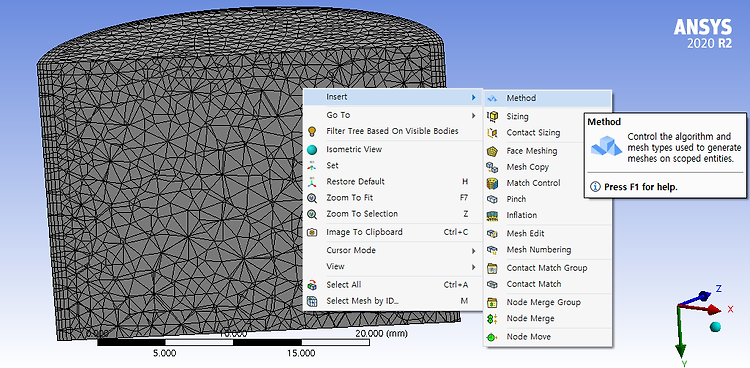
Task: Click the Zoom To Fit magnifier icon
Action: pyautogui.click(x=312, y=198)
